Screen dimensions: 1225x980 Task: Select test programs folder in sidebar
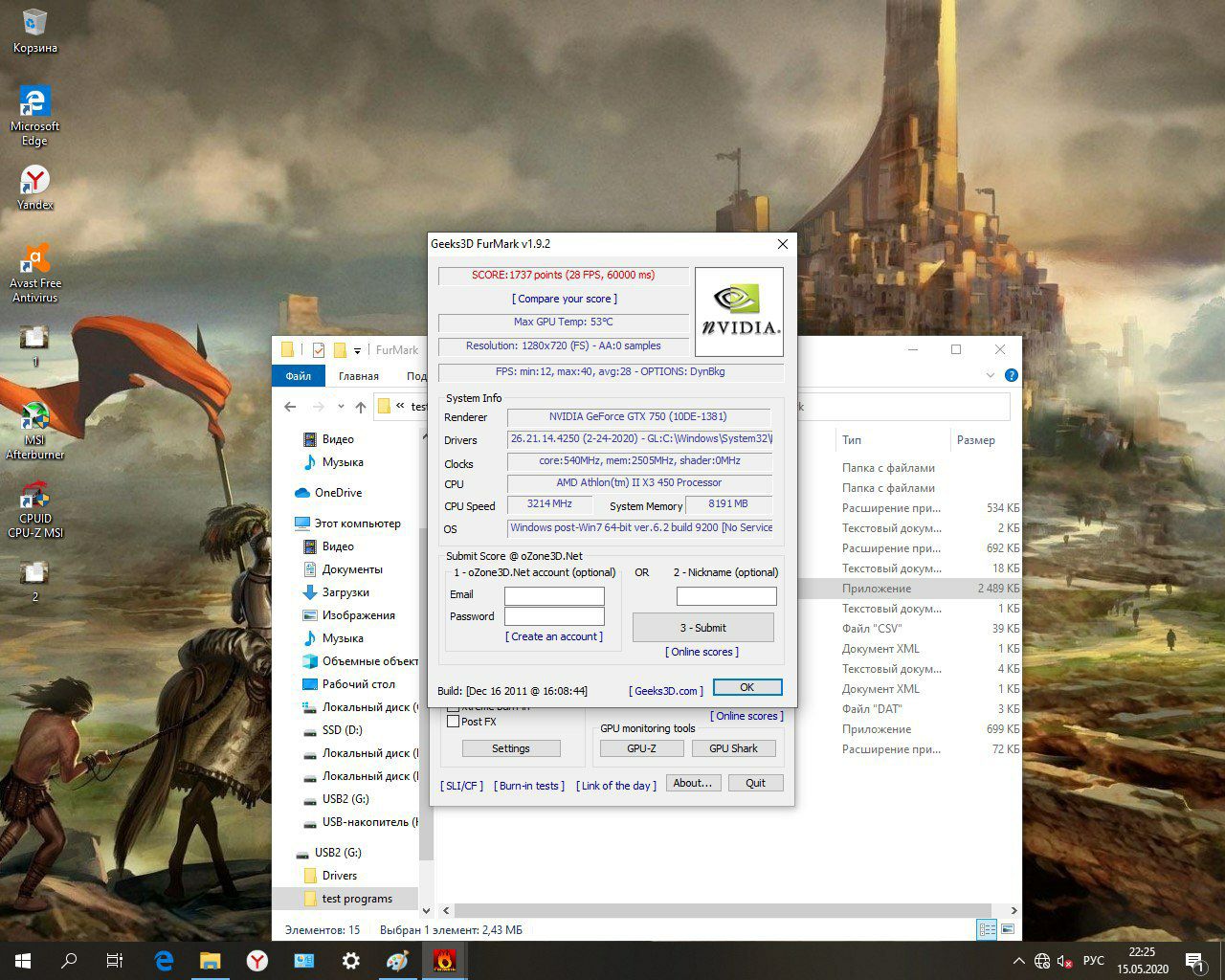point(357,899)
